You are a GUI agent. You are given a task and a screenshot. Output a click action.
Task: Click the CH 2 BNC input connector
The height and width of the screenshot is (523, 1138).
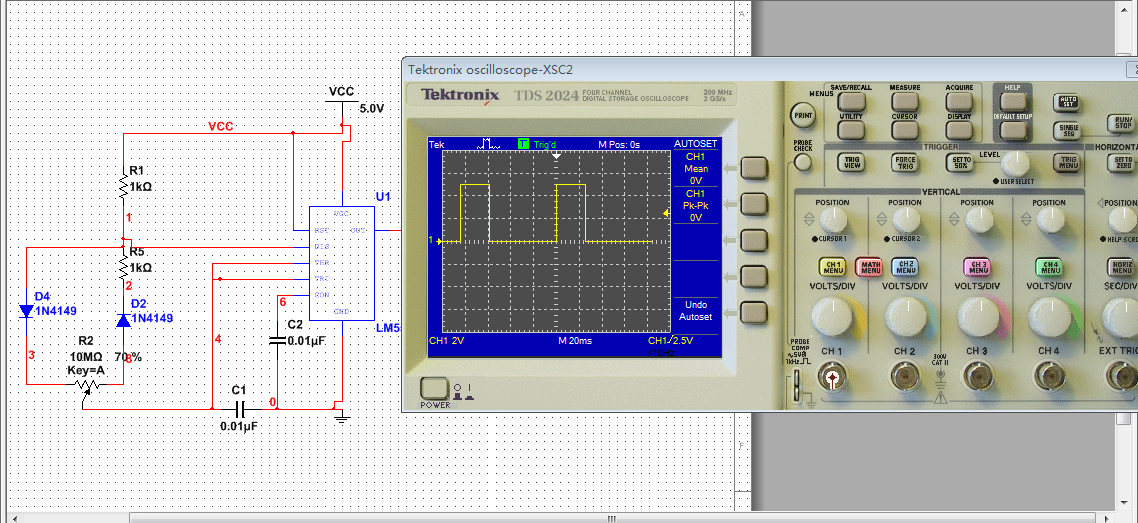[x=904, y=377]
